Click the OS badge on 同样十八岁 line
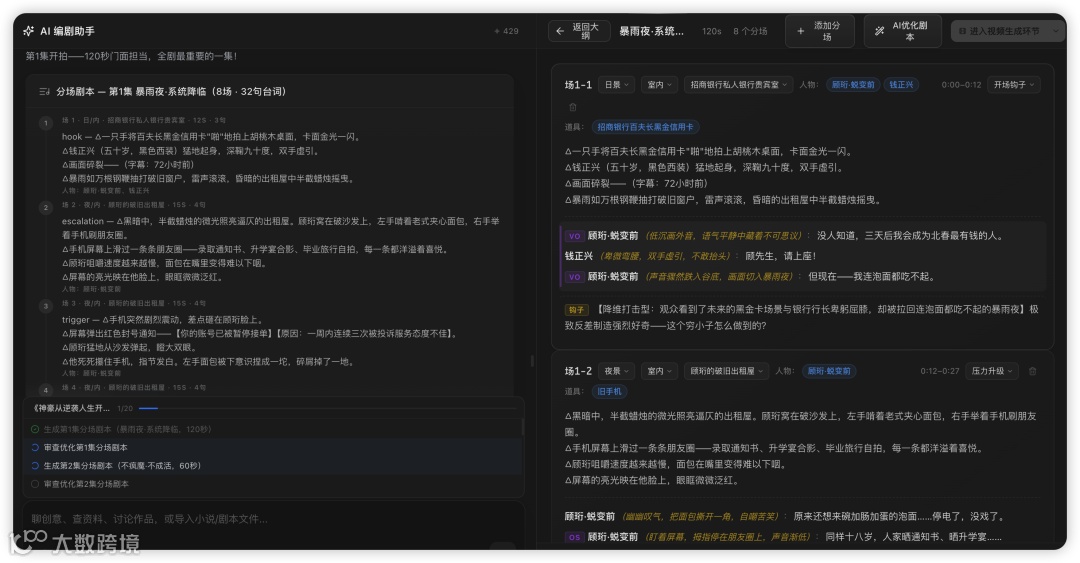This screenshot has height=563, width=1080. click(574, 537)
